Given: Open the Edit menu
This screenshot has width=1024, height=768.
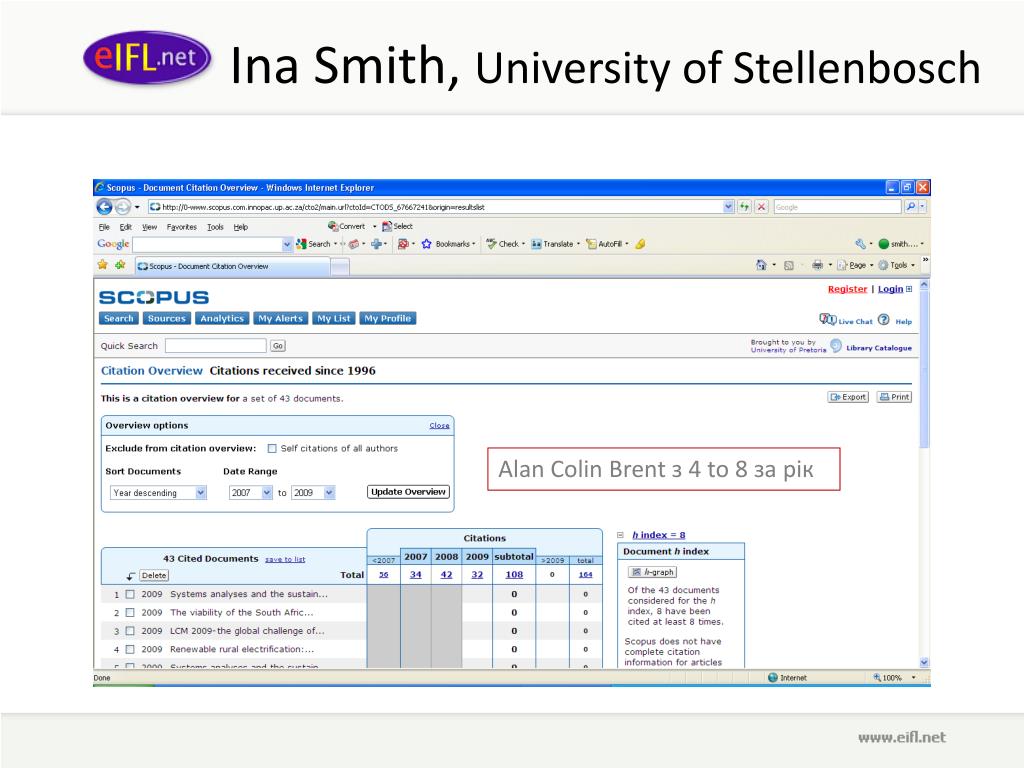Looking at the screenshot, I should [x=125, y=227].
